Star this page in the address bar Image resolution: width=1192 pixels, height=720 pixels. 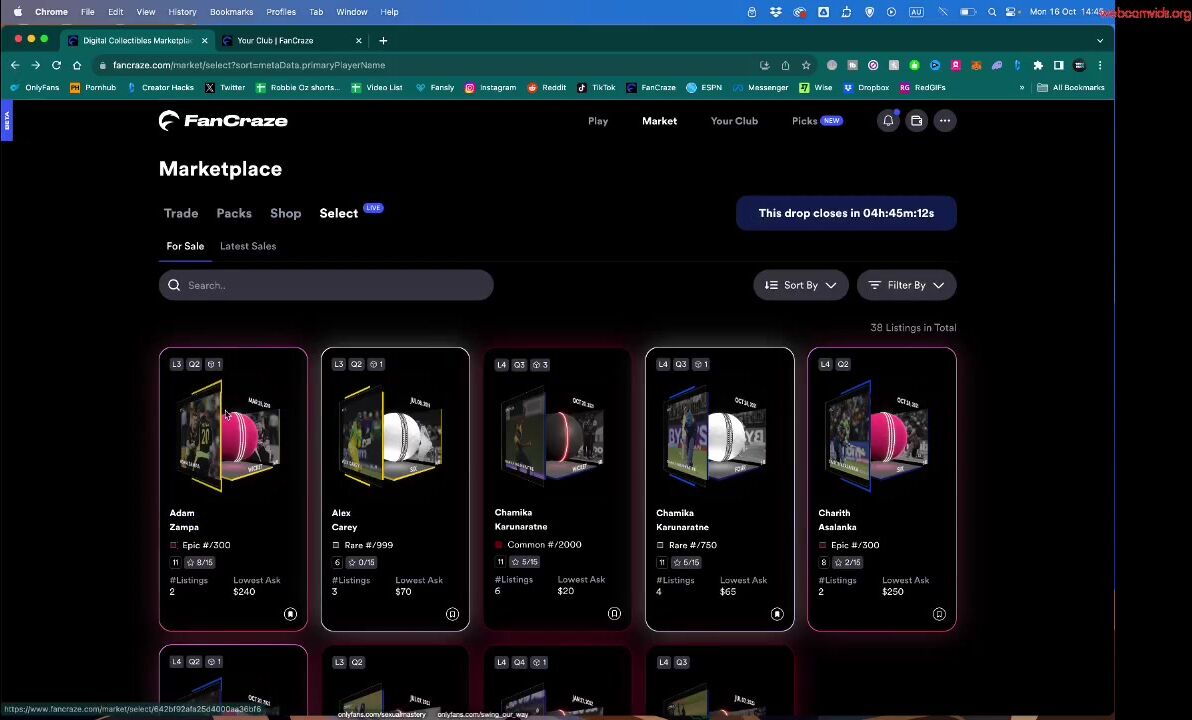pyautogui.click(x=805, y=65)
